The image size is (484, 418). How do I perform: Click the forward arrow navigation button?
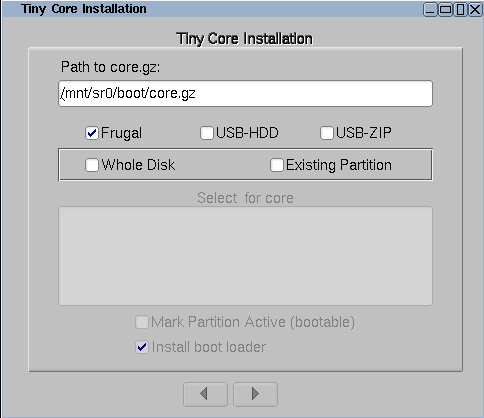click(x=255, y=394)
